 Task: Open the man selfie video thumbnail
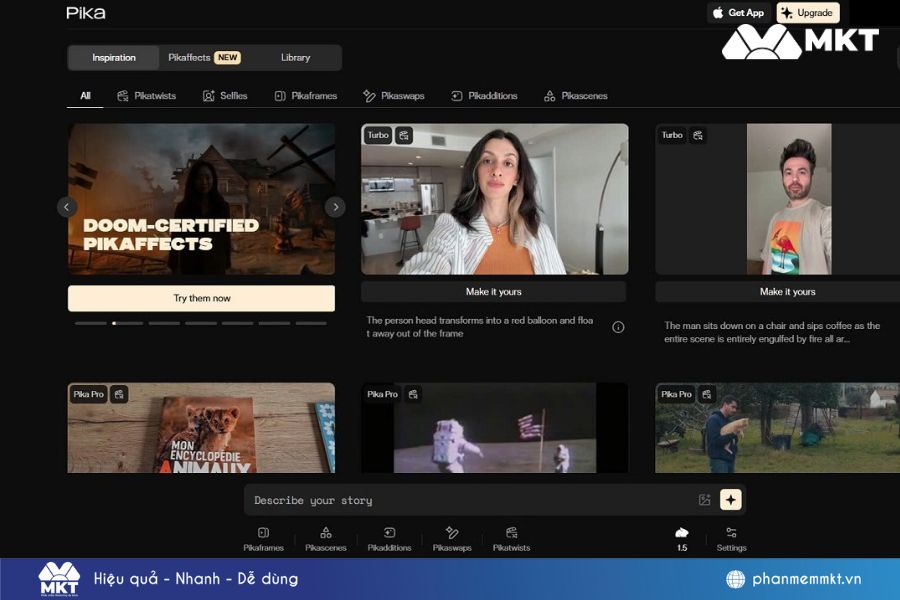[778, 199]
